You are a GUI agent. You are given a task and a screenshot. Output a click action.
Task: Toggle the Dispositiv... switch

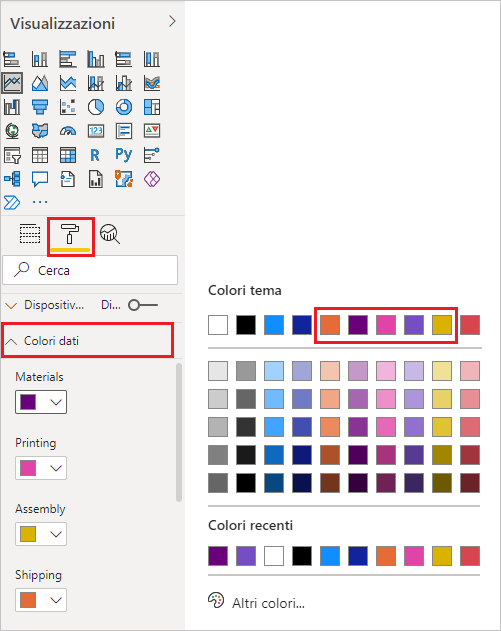(x=143, y=305)
